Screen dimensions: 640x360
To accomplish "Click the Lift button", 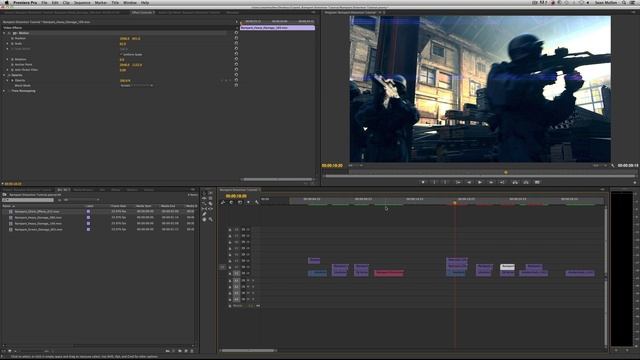I will coord(515,182).
